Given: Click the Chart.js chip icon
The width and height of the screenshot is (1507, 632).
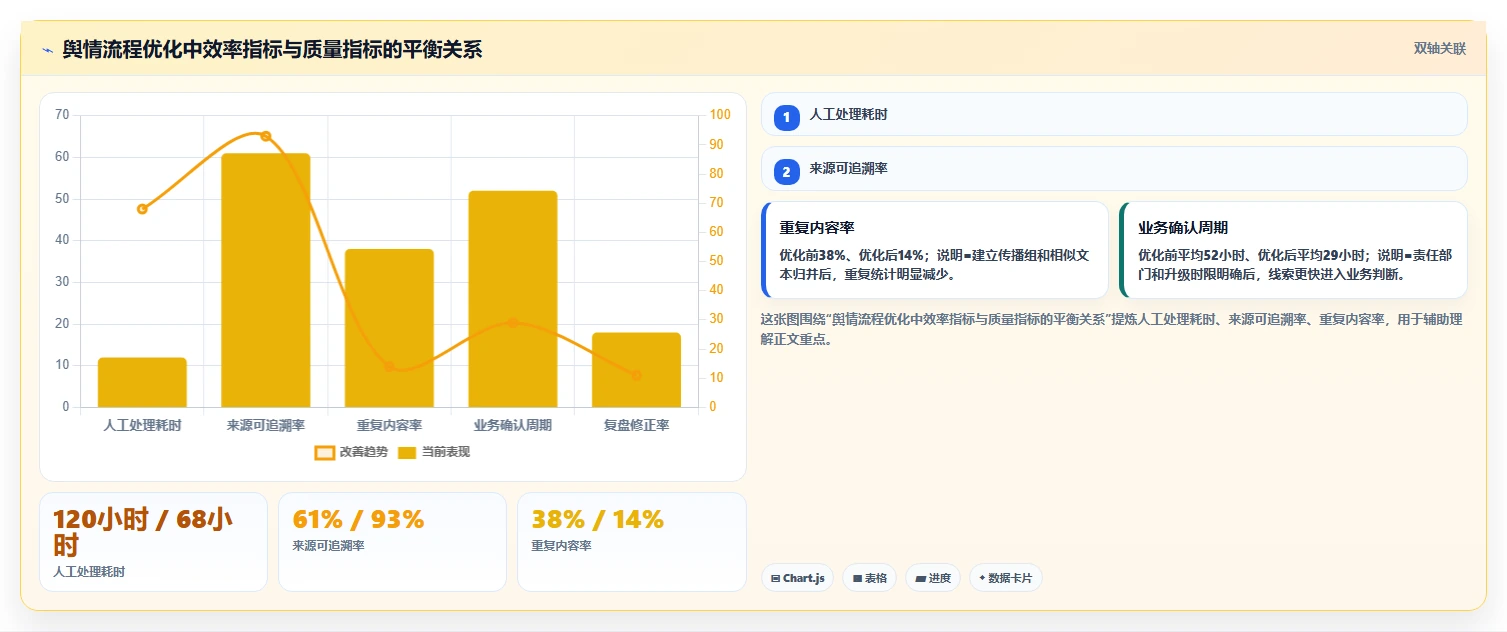Looking at the screenshot, I should pyautogui.click(x=775, y=578).
